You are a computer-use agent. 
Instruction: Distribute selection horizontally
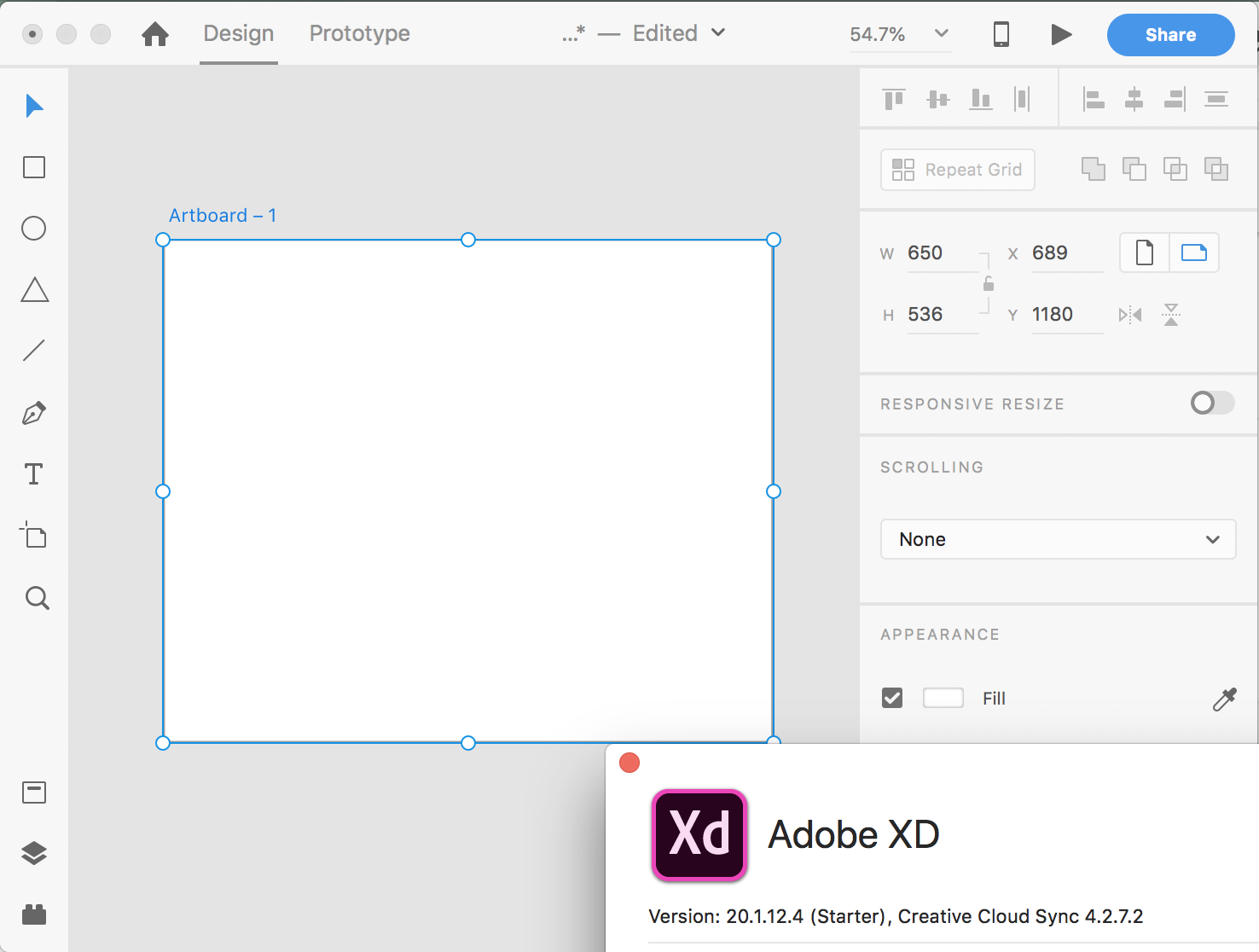(1022, 100)
